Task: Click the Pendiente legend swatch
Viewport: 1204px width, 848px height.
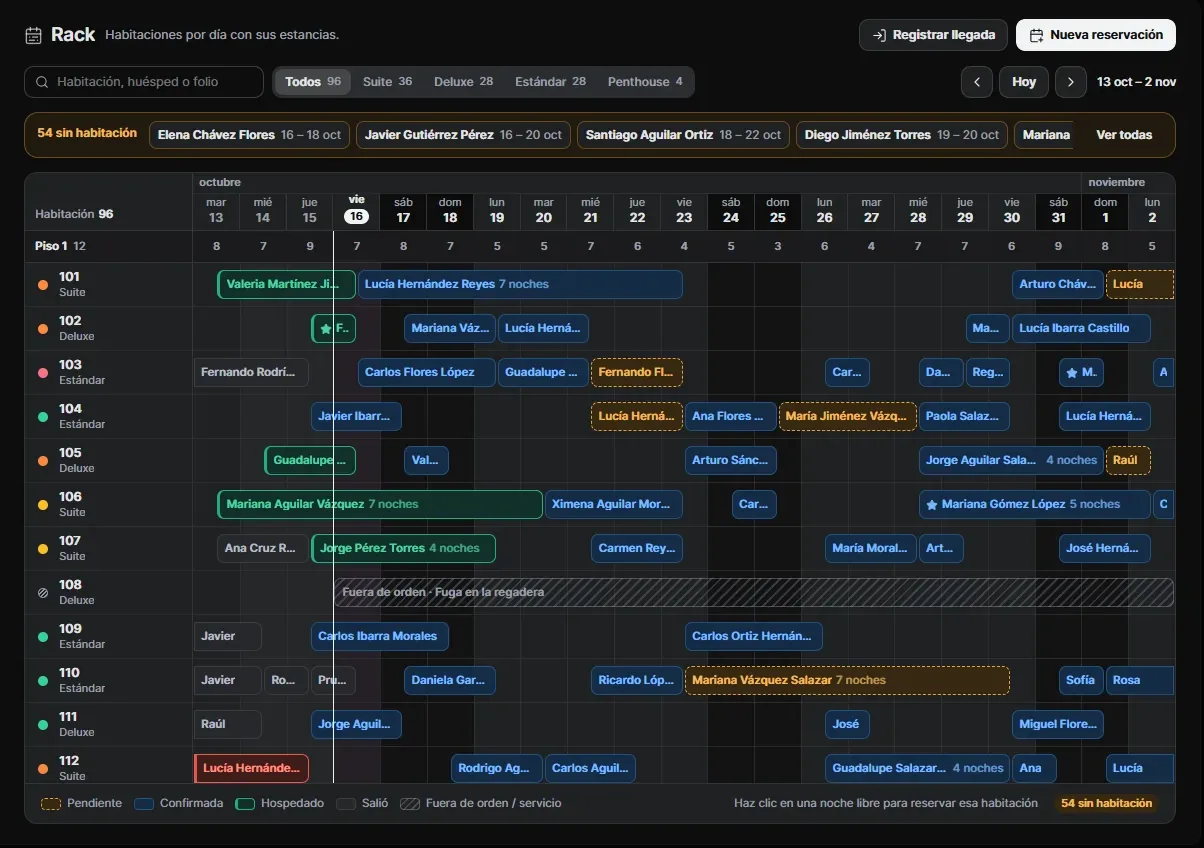Action: click(51, 803)
